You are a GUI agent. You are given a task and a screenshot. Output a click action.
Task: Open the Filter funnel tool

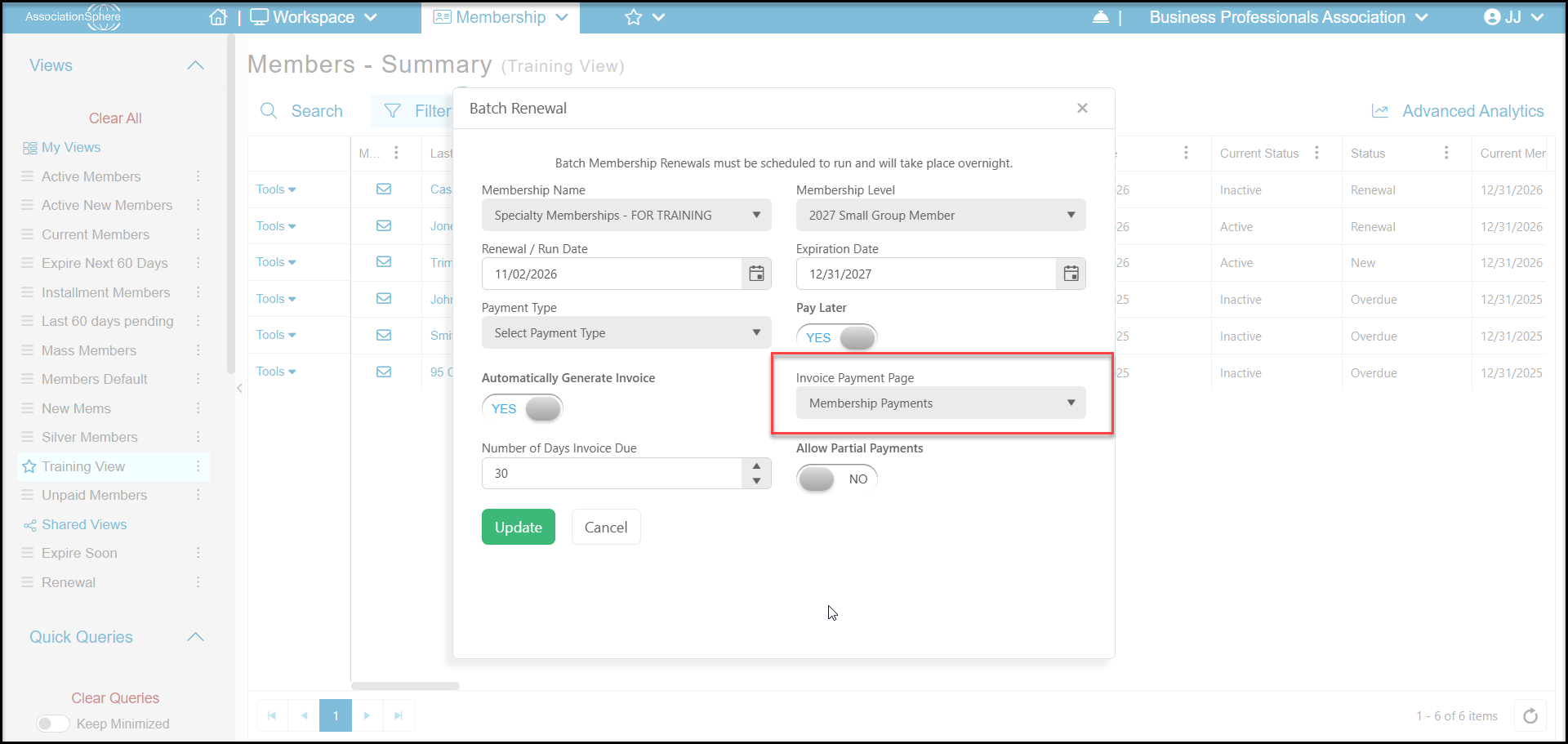393,110
